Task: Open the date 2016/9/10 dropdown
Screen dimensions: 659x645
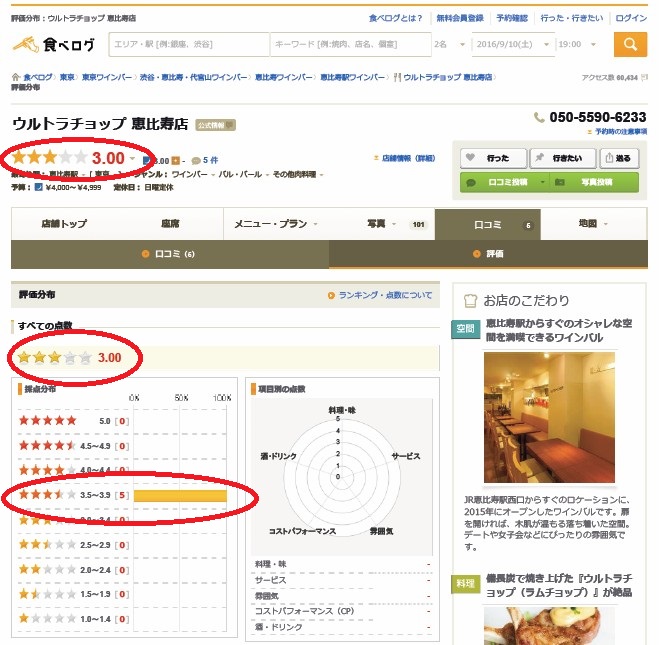Action: pos(513,44)
